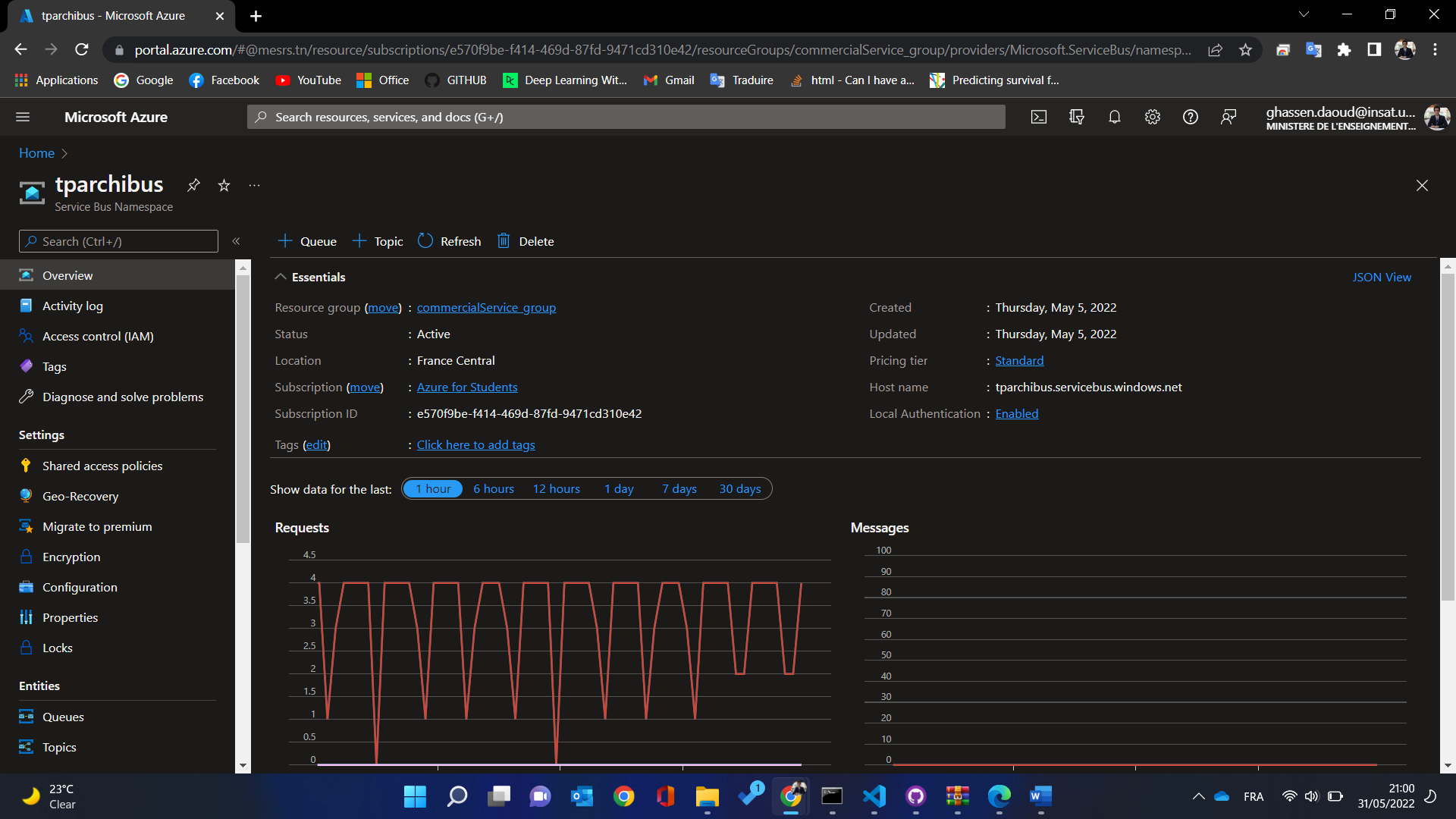The image size is (1456, 819).
Task: Select 1 hour time range
Action: tap(433, 489)
